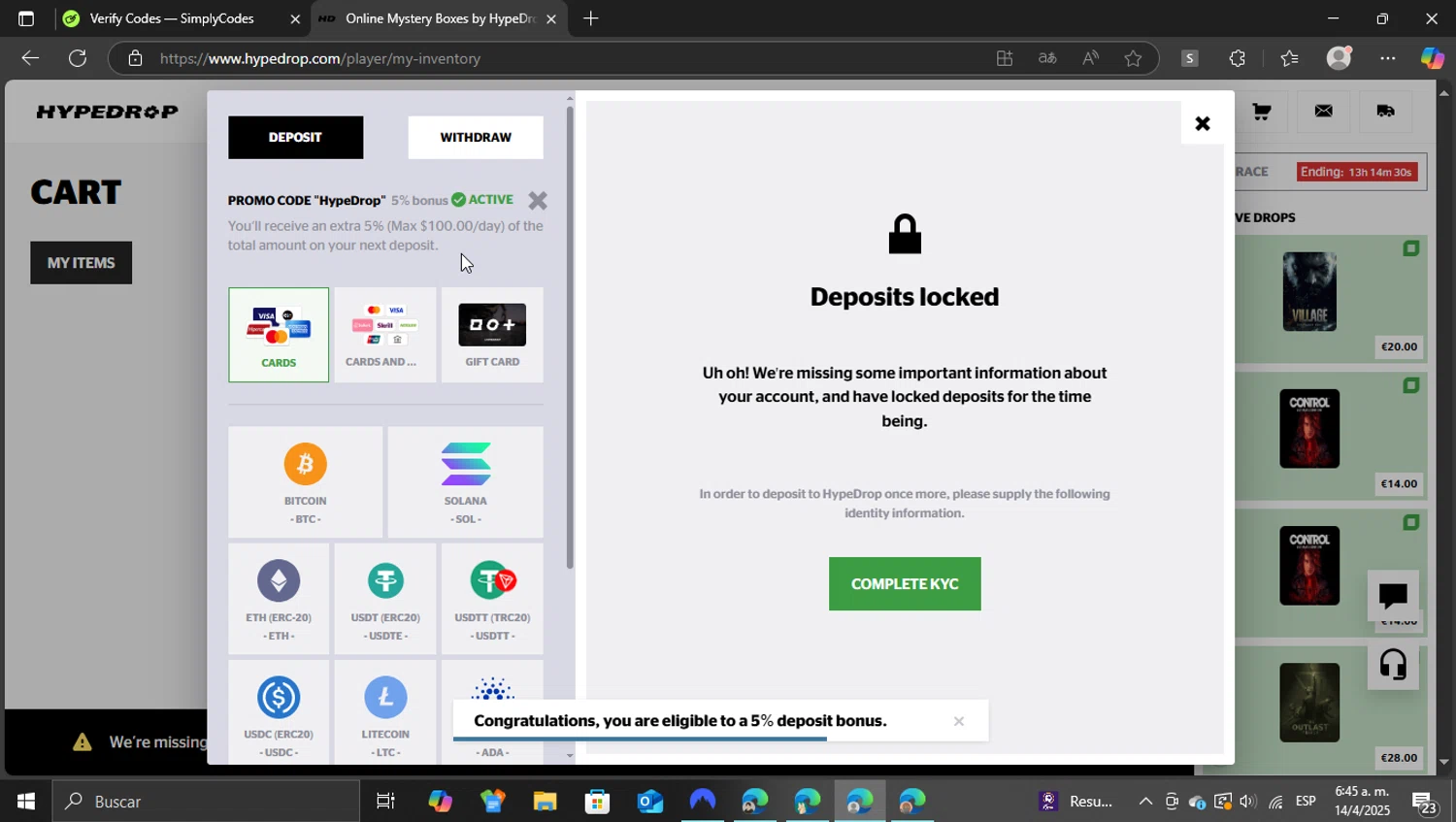The height and width of the screenshot is (822, 1456).
Task: Close the deposit modal dialog
Action: click(x=1203, y=123)
